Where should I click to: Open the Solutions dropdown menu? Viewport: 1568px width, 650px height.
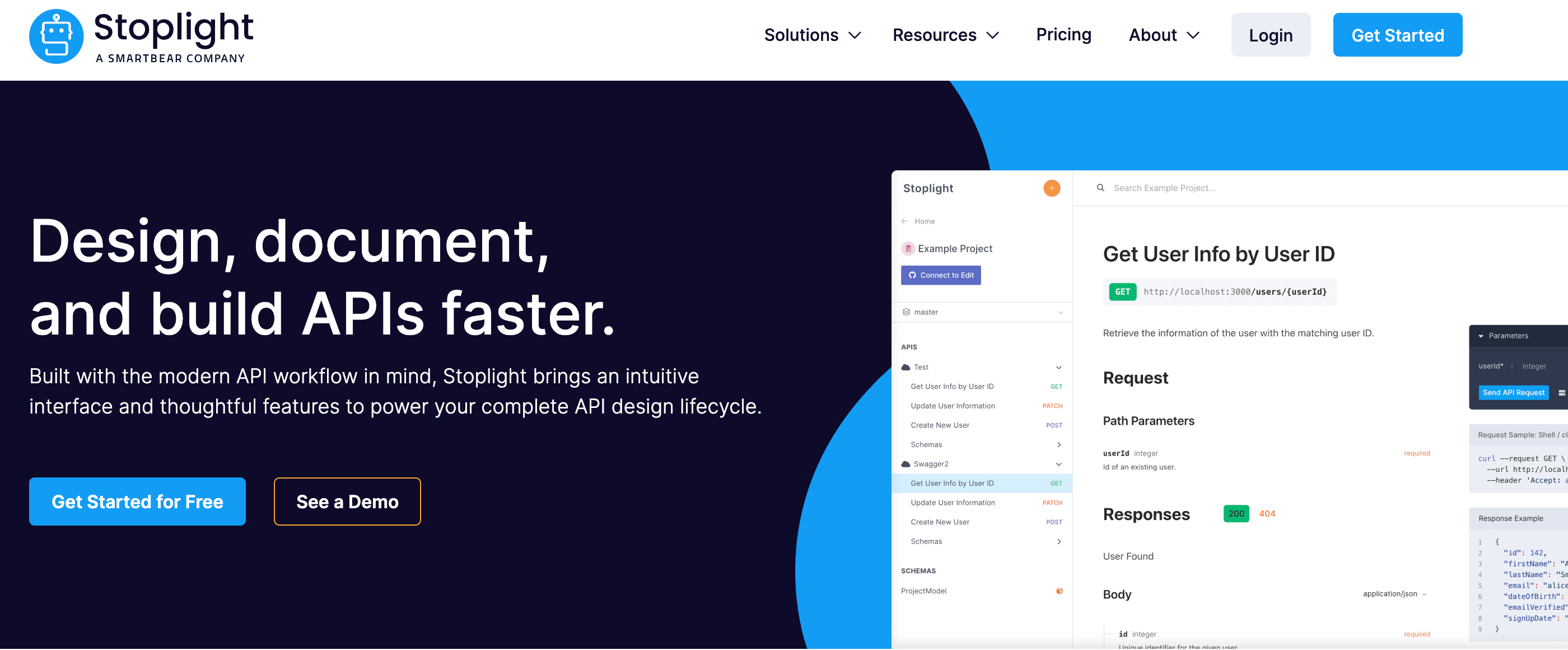coord(812,35)
